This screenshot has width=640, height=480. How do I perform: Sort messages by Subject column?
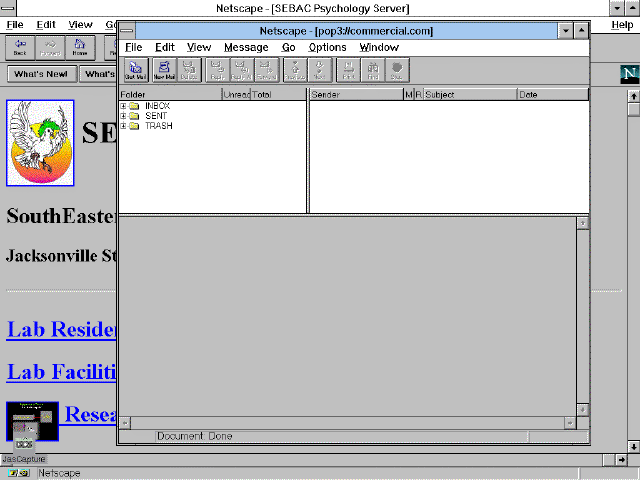click(470, 95)
